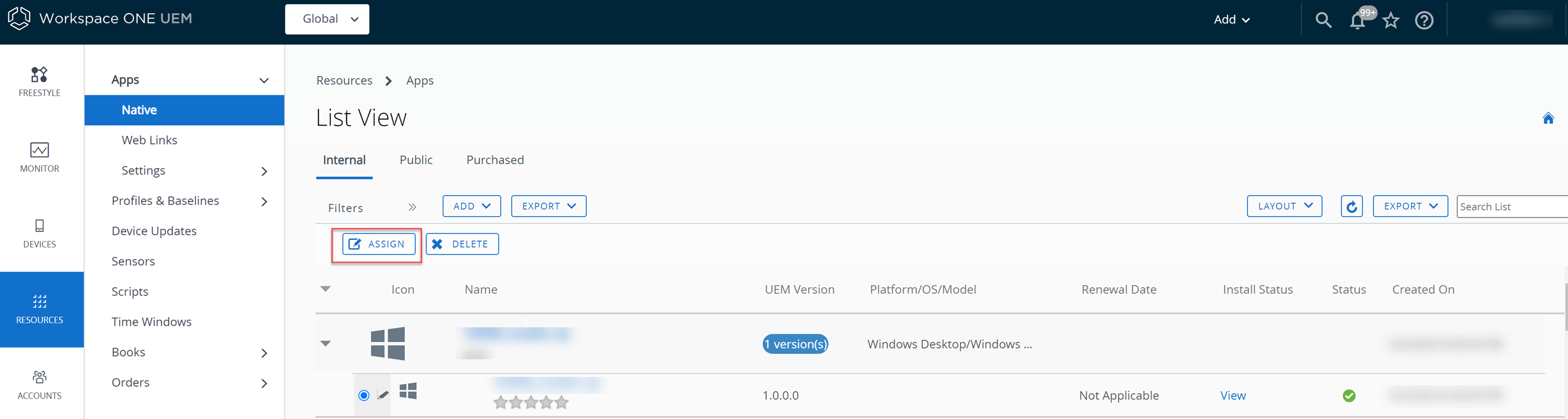1568x419 pixels.
Task: Collapse the app row disclosure triangle
Action: click(326, 344)
